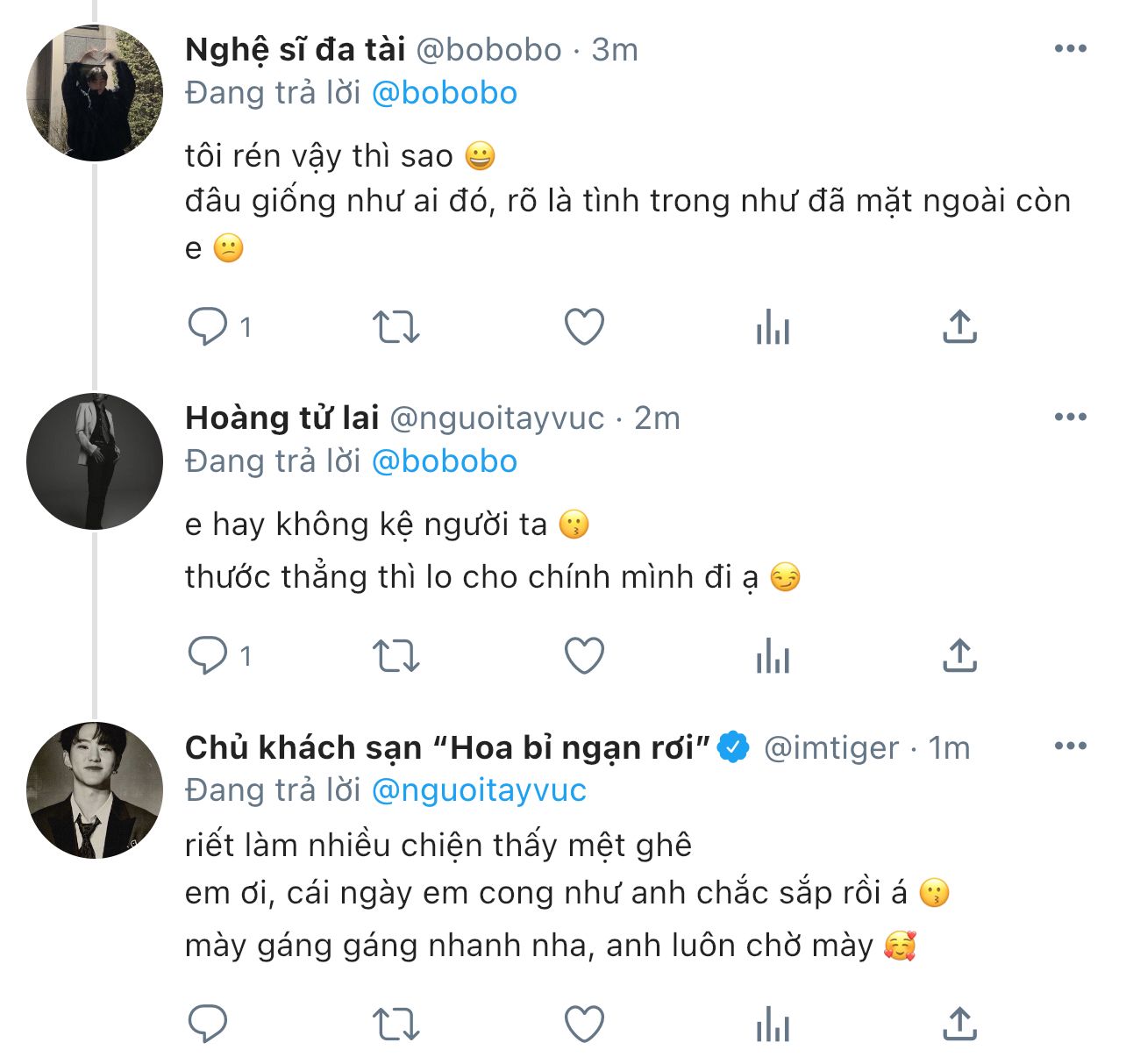Open more options for @imtiger tweet
This screenshot has height=1064, width=1126.
click(1071, 746)
